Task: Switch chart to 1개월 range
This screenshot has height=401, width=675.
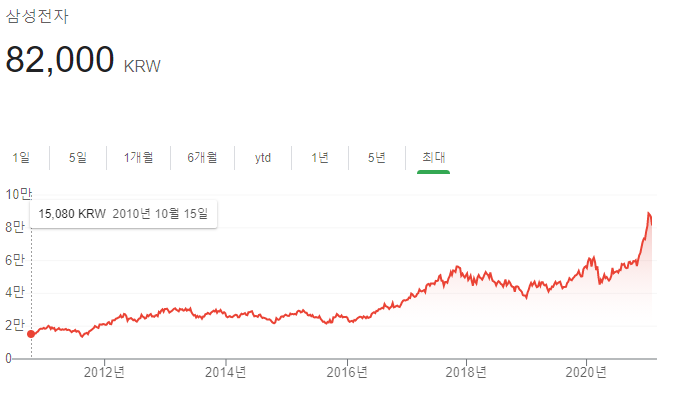Action: [139, 157]
